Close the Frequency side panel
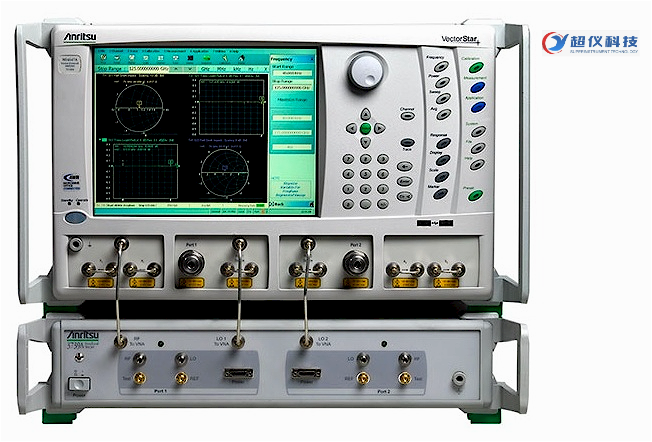 coord(312,60)
